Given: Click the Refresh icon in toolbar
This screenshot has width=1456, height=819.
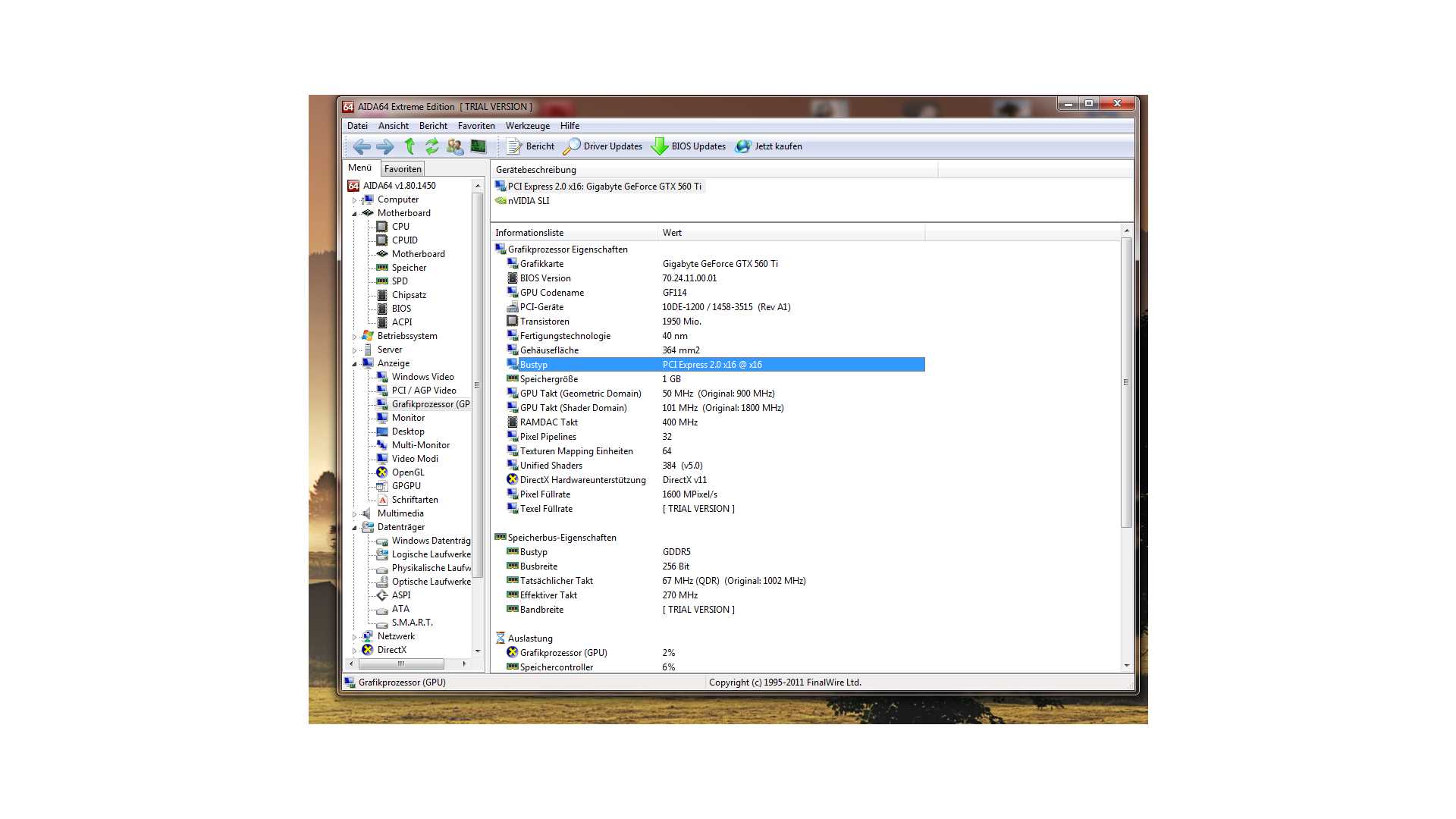Looking at the screenshot, I should click(431, 146).
